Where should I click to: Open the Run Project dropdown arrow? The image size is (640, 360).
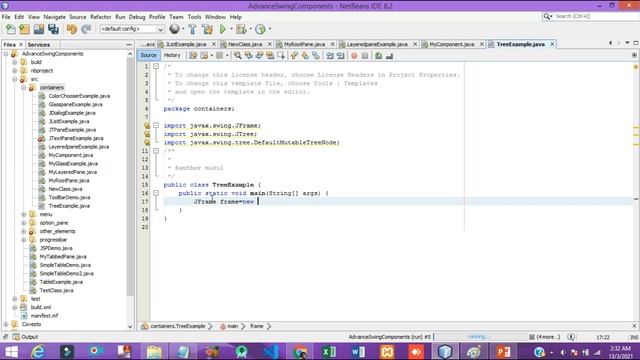pos(231,29)
